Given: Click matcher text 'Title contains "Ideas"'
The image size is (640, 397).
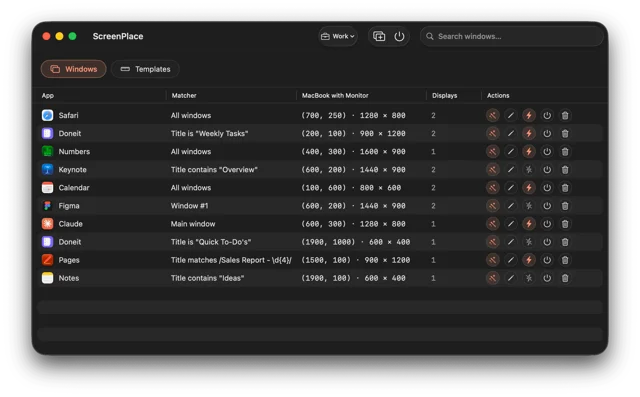Looking at the screenshot, I should [207, 278].
